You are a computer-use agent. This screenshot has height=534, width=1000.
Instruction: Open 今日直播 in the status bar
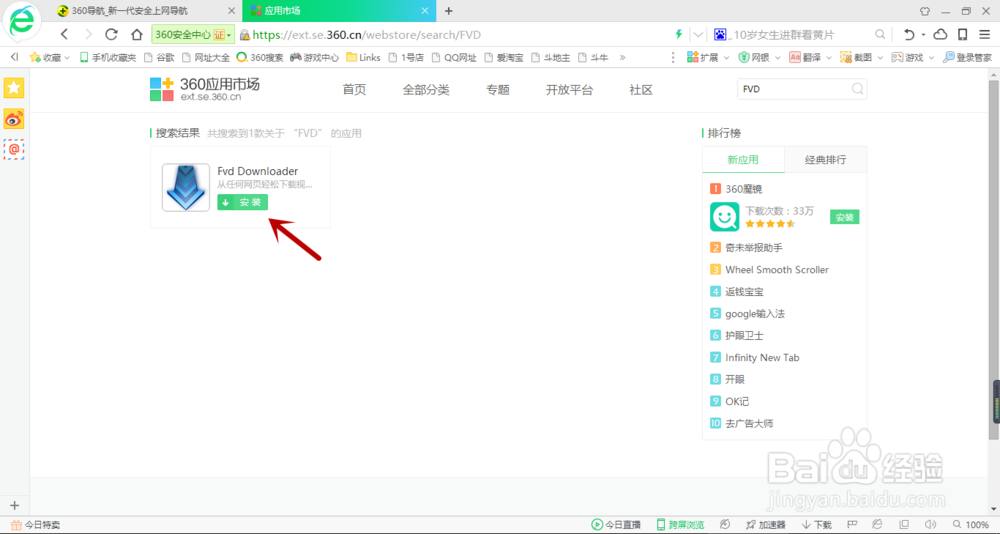(x=616, y=525)
